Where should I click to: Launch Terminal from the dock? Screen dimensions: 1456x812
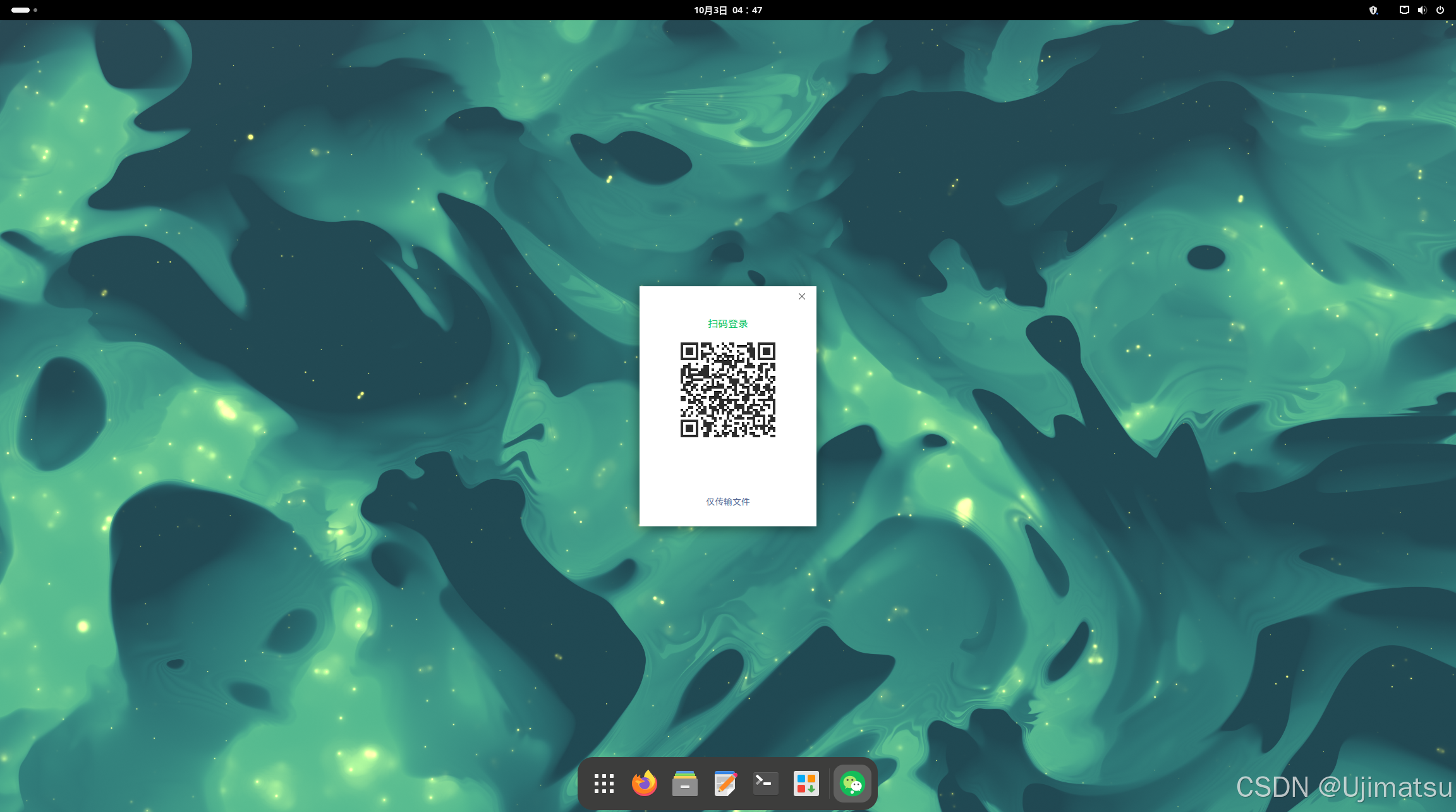click(x=765, y=784)
